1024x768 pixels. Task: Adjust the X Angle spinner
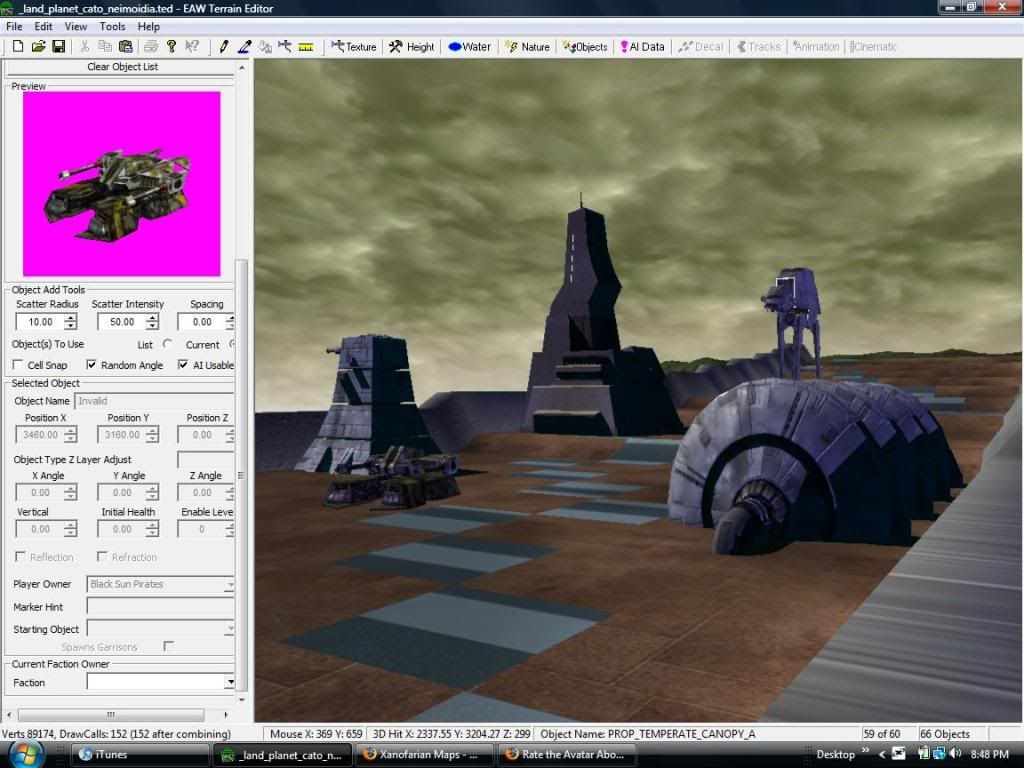pos(71,492)
